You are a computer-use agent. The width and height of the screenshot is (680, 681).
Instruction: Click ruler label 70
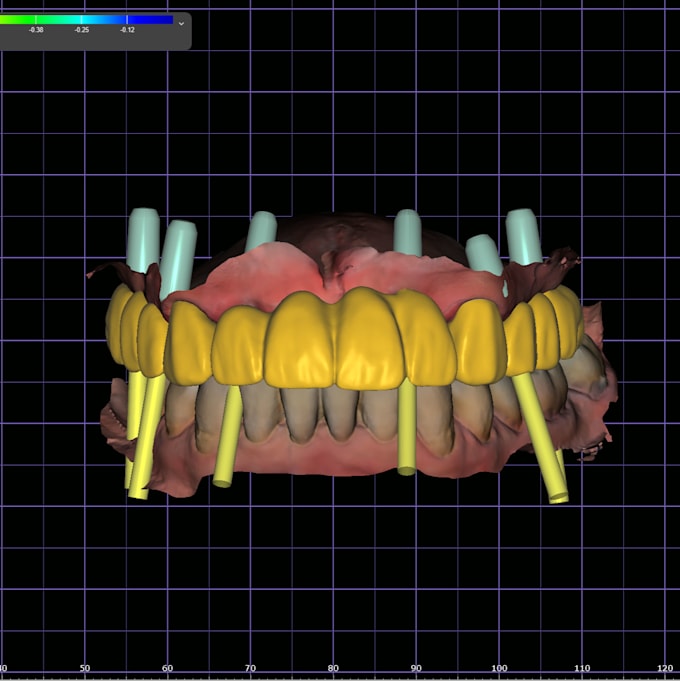click(251, 668)
